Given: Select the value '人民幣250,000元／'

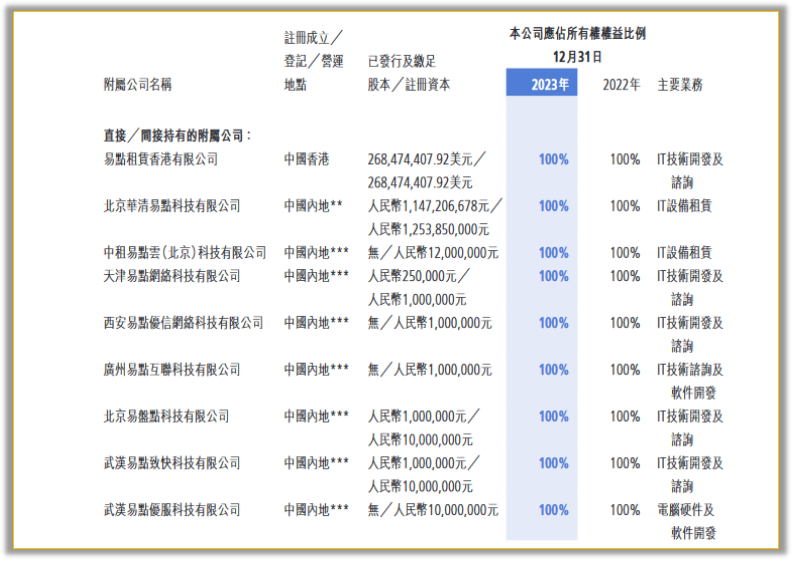Looking at the screenshot, I should click(x=419, y=276).
